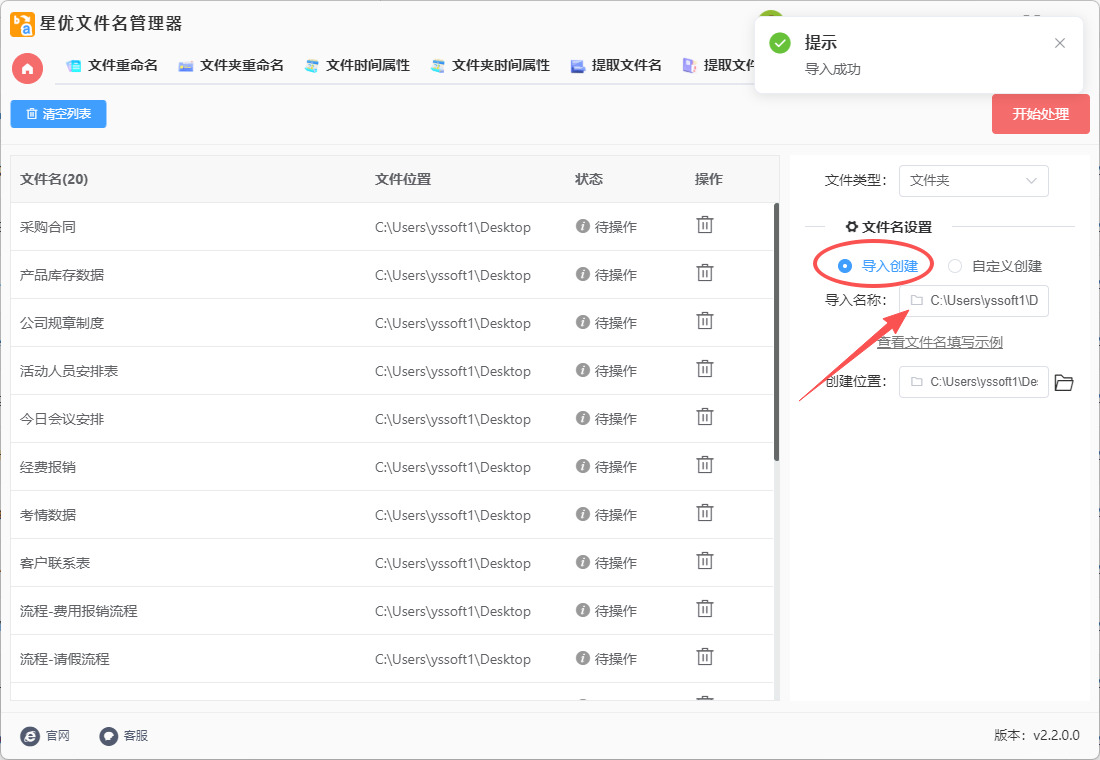This screenshot has height=760, width=1100.
Task: Click trash icon for 客户联系表 row
Action: tap(705, 562)
